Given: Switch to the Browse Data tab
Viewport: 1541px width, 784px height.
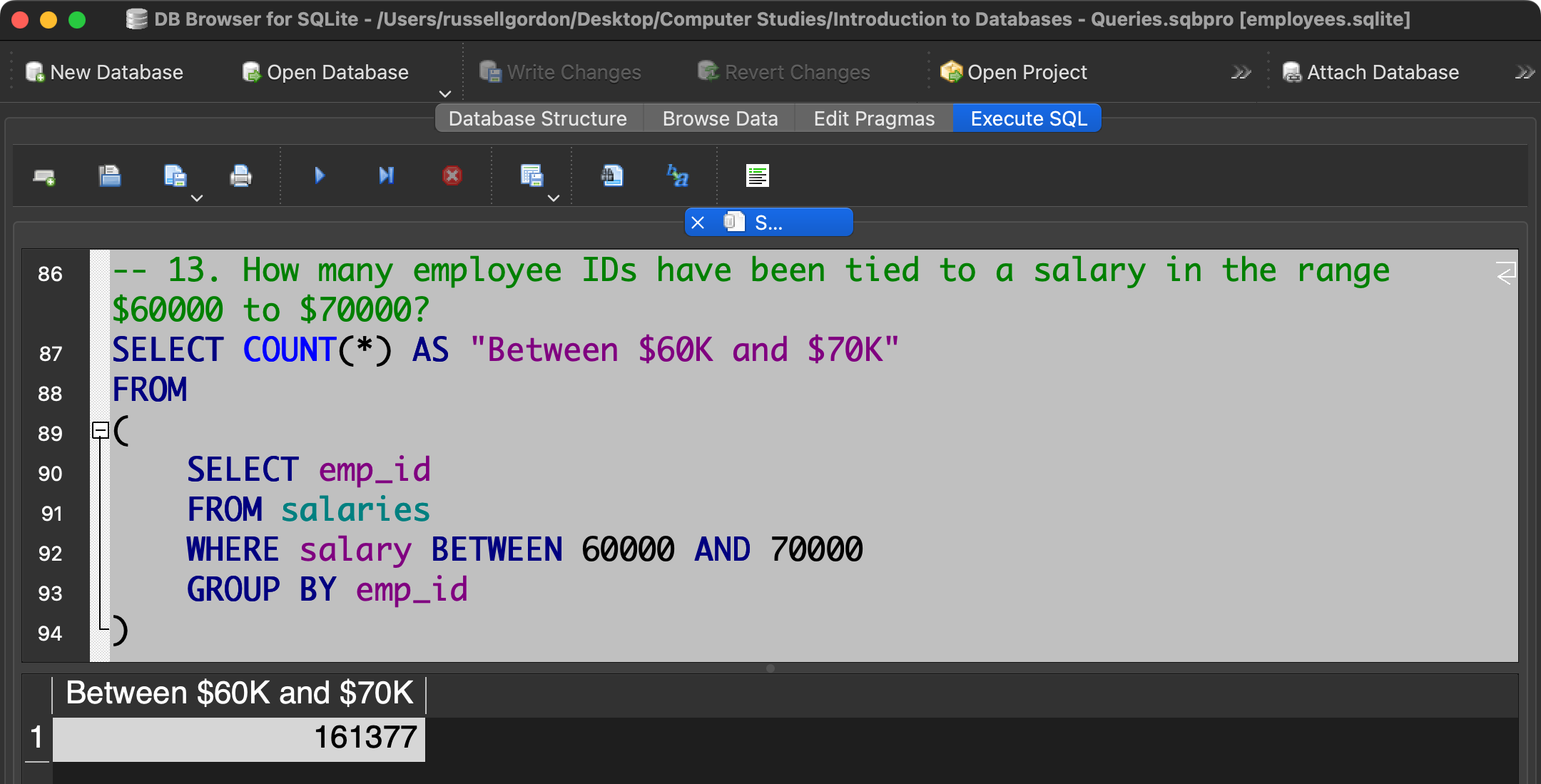Looking at the screenshot, I should [719, 118].
